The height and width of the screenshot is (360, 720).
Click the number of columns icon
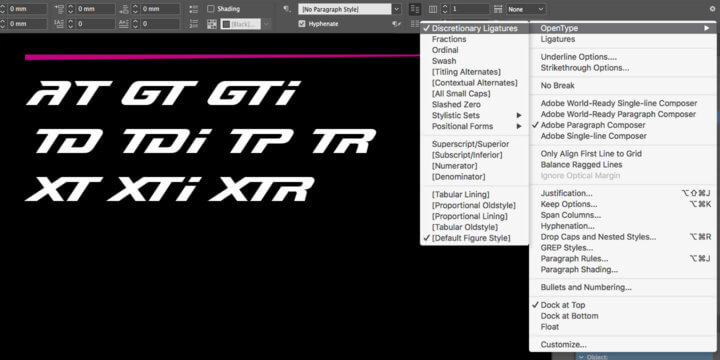pyautogui.click(x=433, y=9)
